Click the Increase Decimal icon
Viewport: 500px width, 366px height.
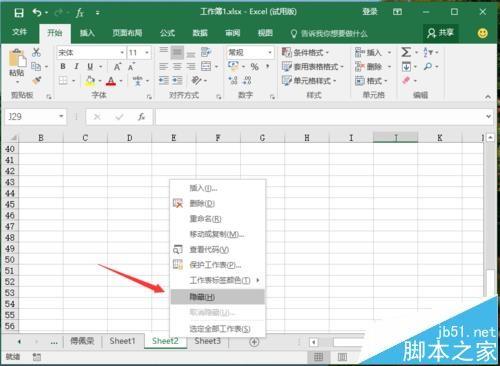[233, 80]
